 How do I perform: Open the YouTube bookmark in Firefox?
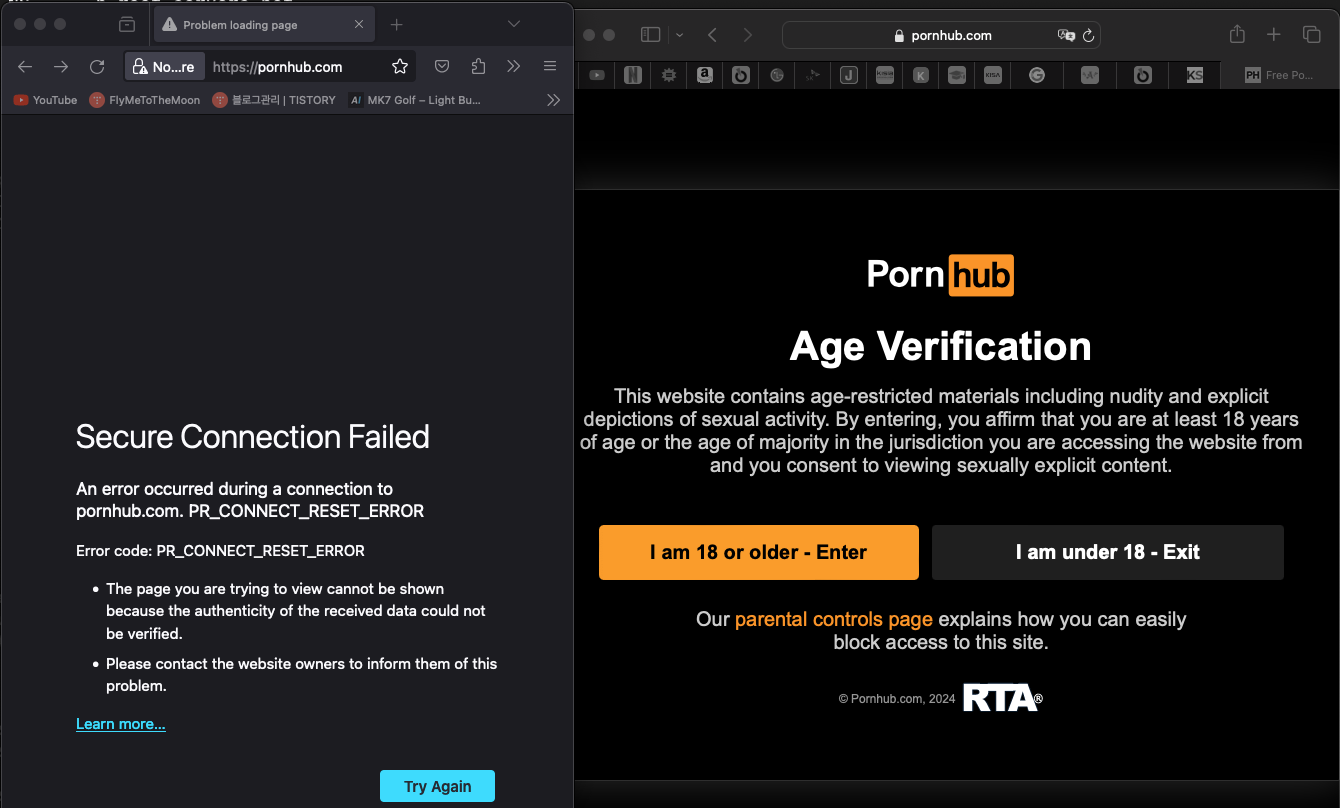coord(46,100)
